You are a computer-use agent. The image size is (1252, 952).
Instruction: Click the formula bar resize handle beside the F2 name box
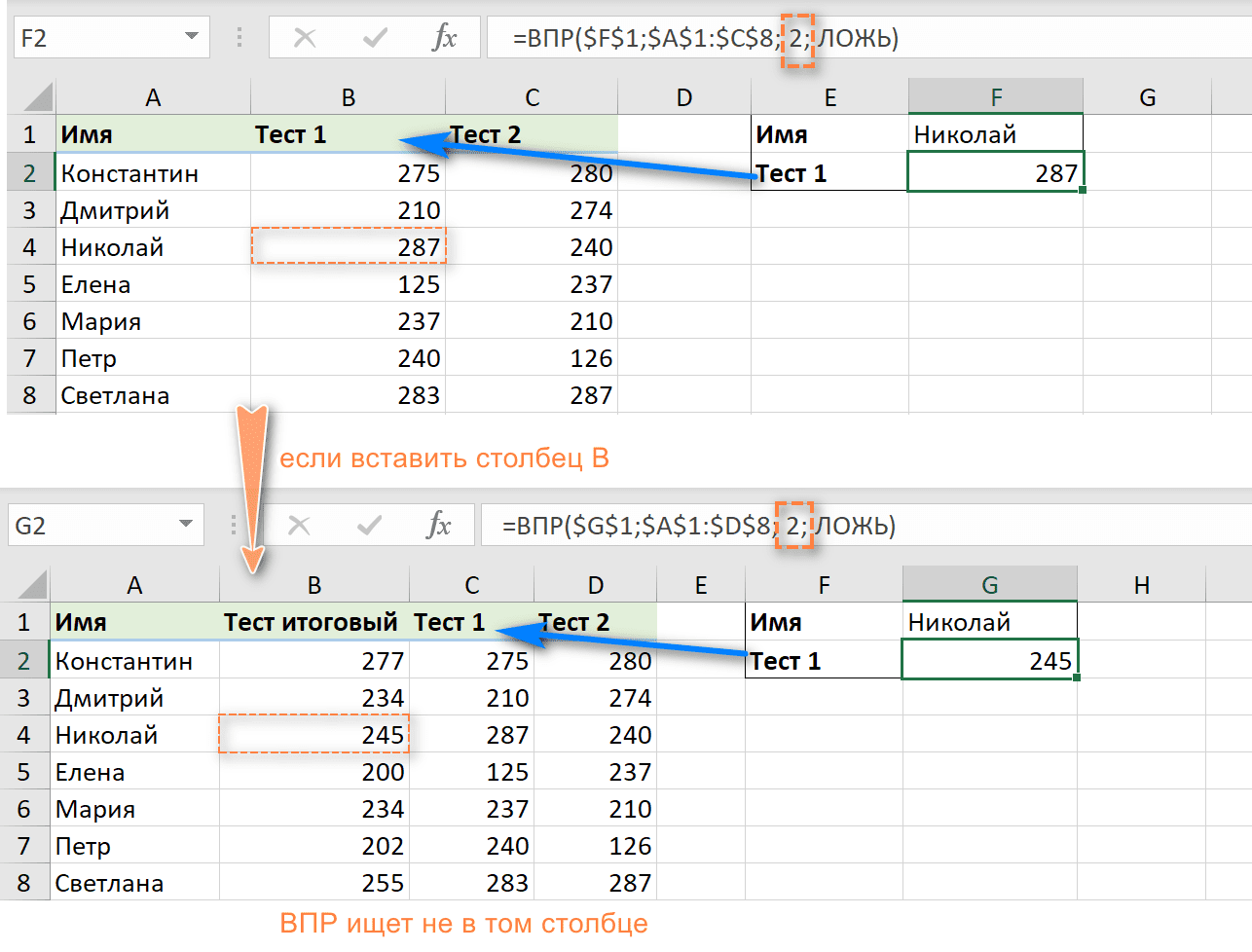click(x=239, y=38)
